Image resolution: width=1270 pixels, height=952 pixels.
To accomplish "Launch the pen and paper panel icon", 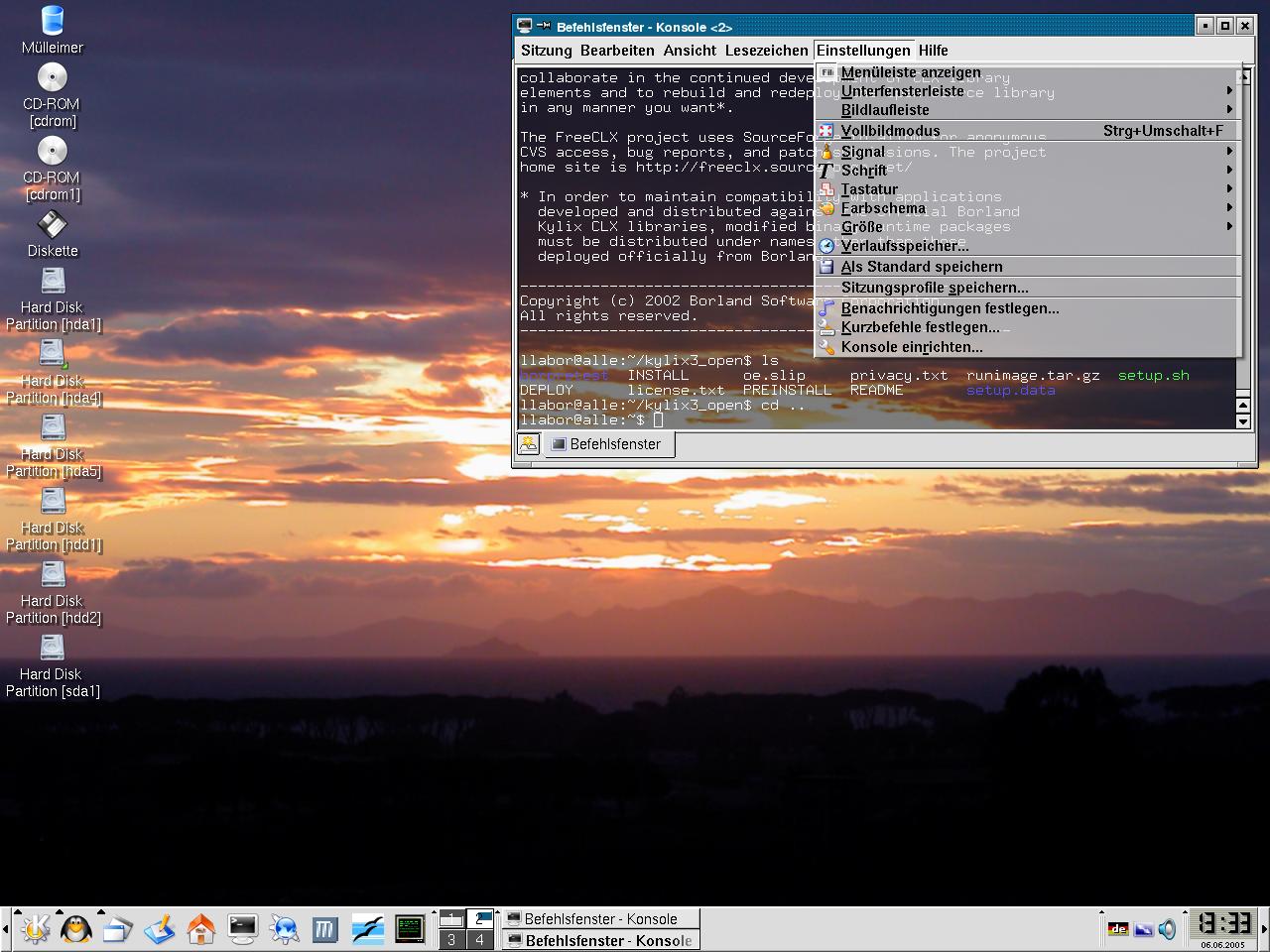I will [x=160, y=929].
